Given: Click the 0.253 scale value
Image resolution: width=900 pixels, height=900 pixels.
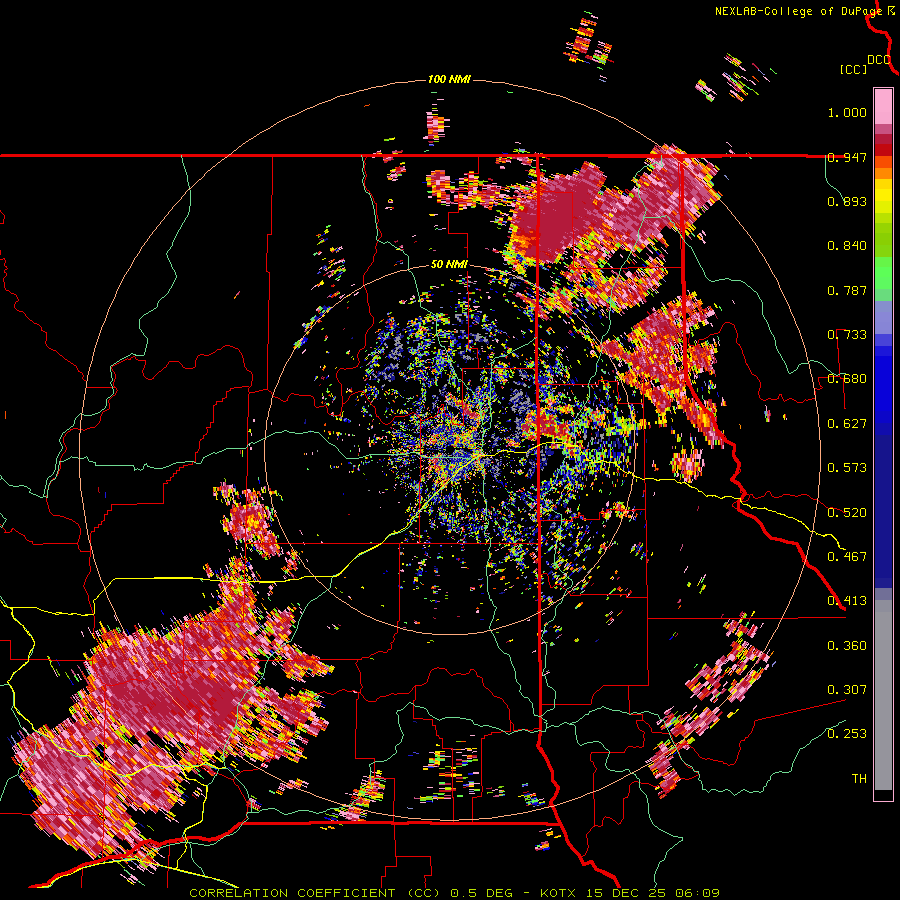Looking at the screenshot, I should point(847,734).
